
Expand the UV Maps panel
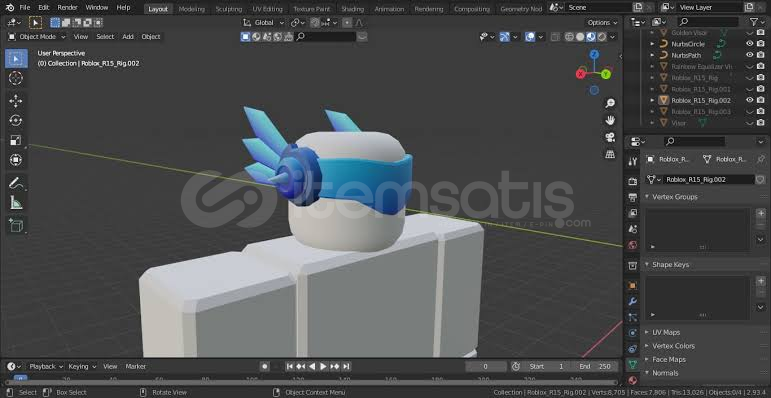[x=666, y=332]
